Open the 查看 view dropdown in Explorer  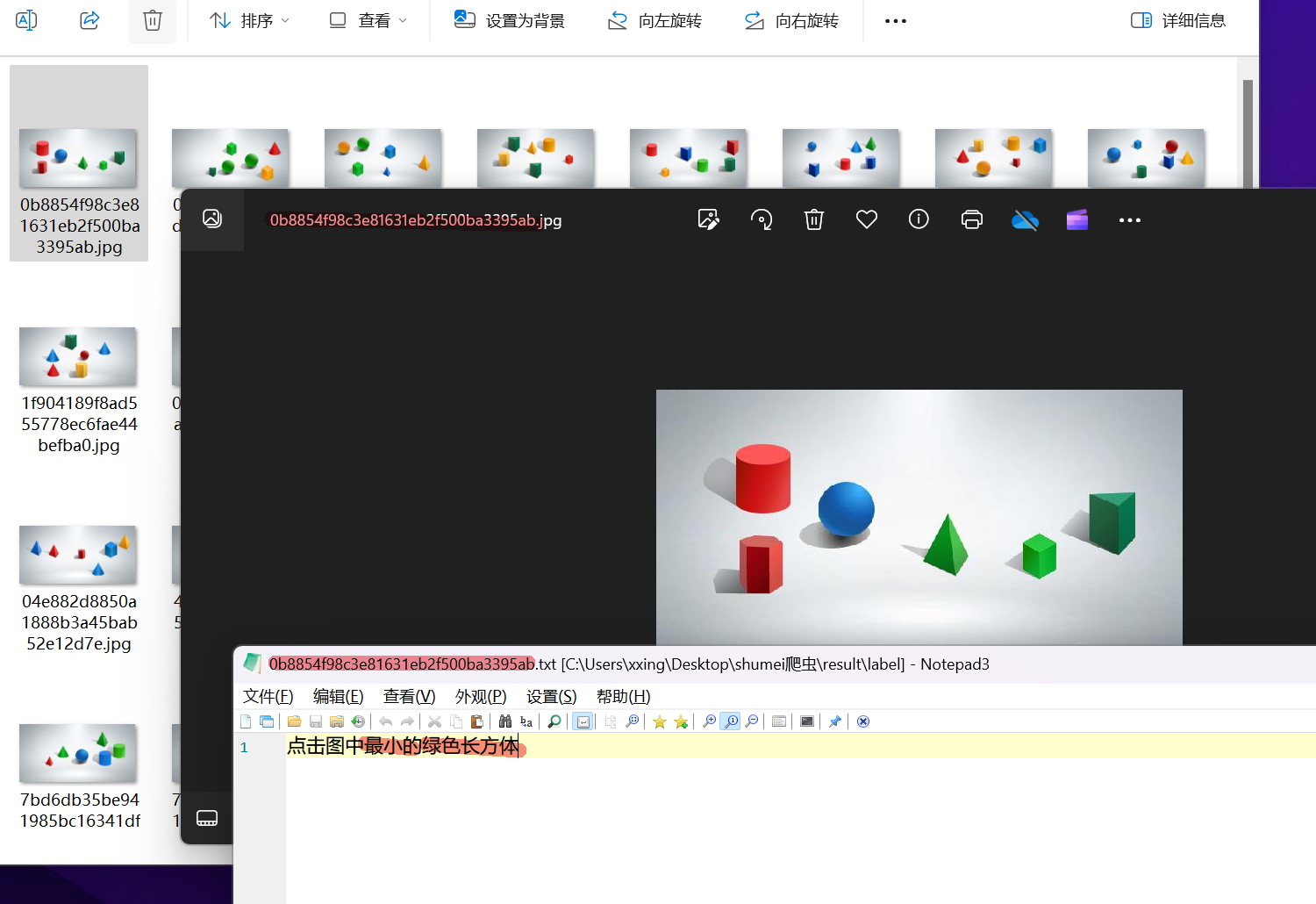point(368,20)
